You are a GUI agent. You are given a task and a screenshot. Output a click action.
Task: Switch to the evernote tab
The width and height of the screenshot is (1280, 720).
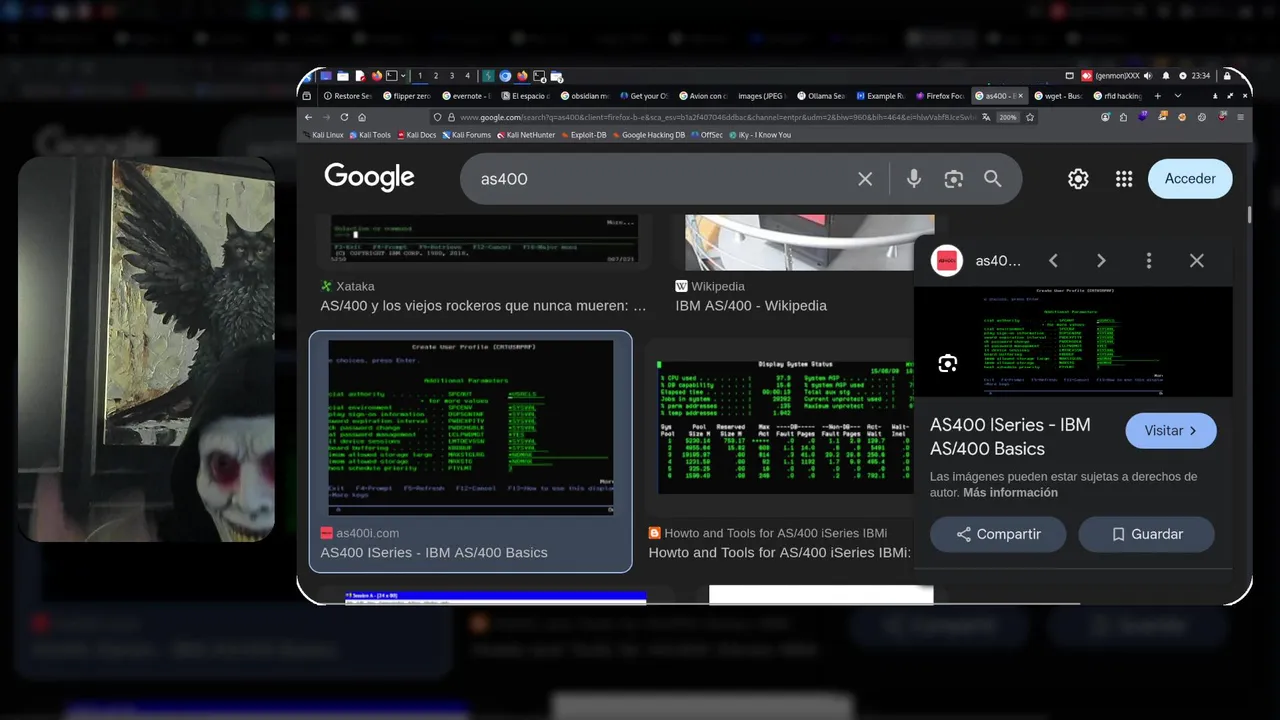point(466,96)
